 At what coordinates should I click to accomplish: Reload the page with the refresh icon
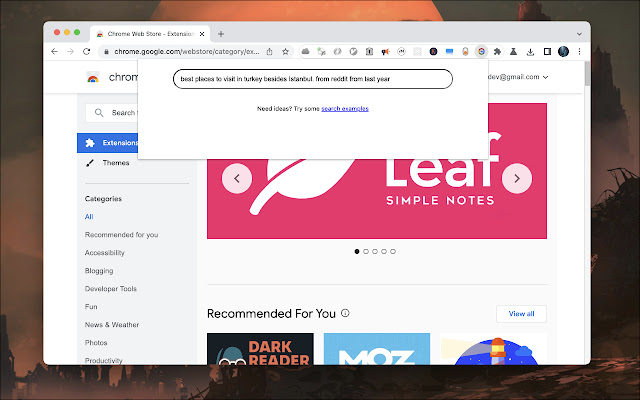pyautogui.click(x=86, y=51)
